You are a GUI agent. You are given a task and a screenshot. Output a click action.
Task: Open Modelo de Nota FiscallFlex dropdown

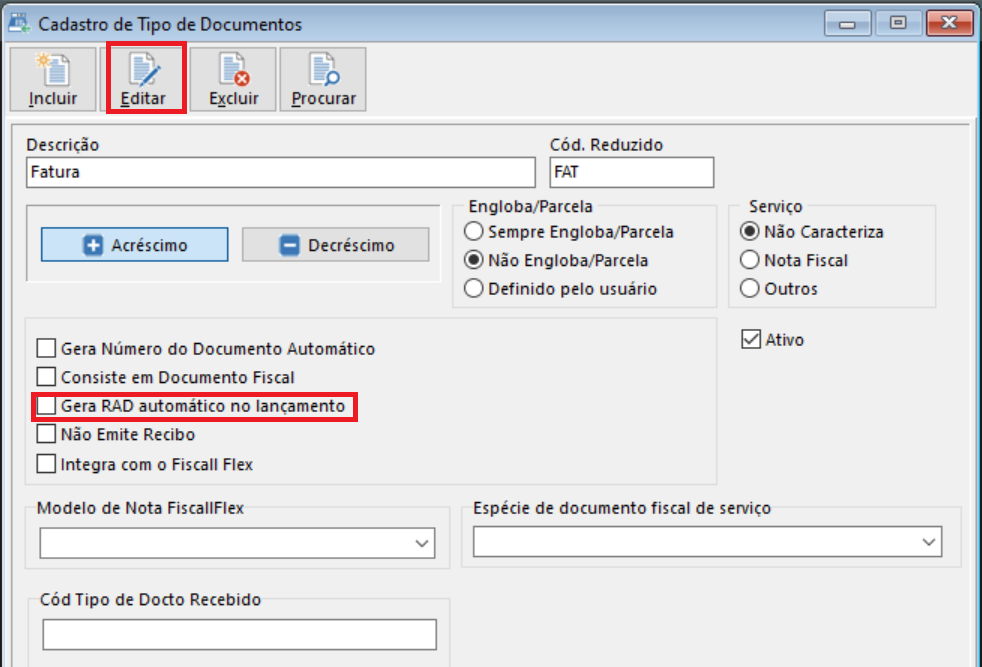[237, 543]
